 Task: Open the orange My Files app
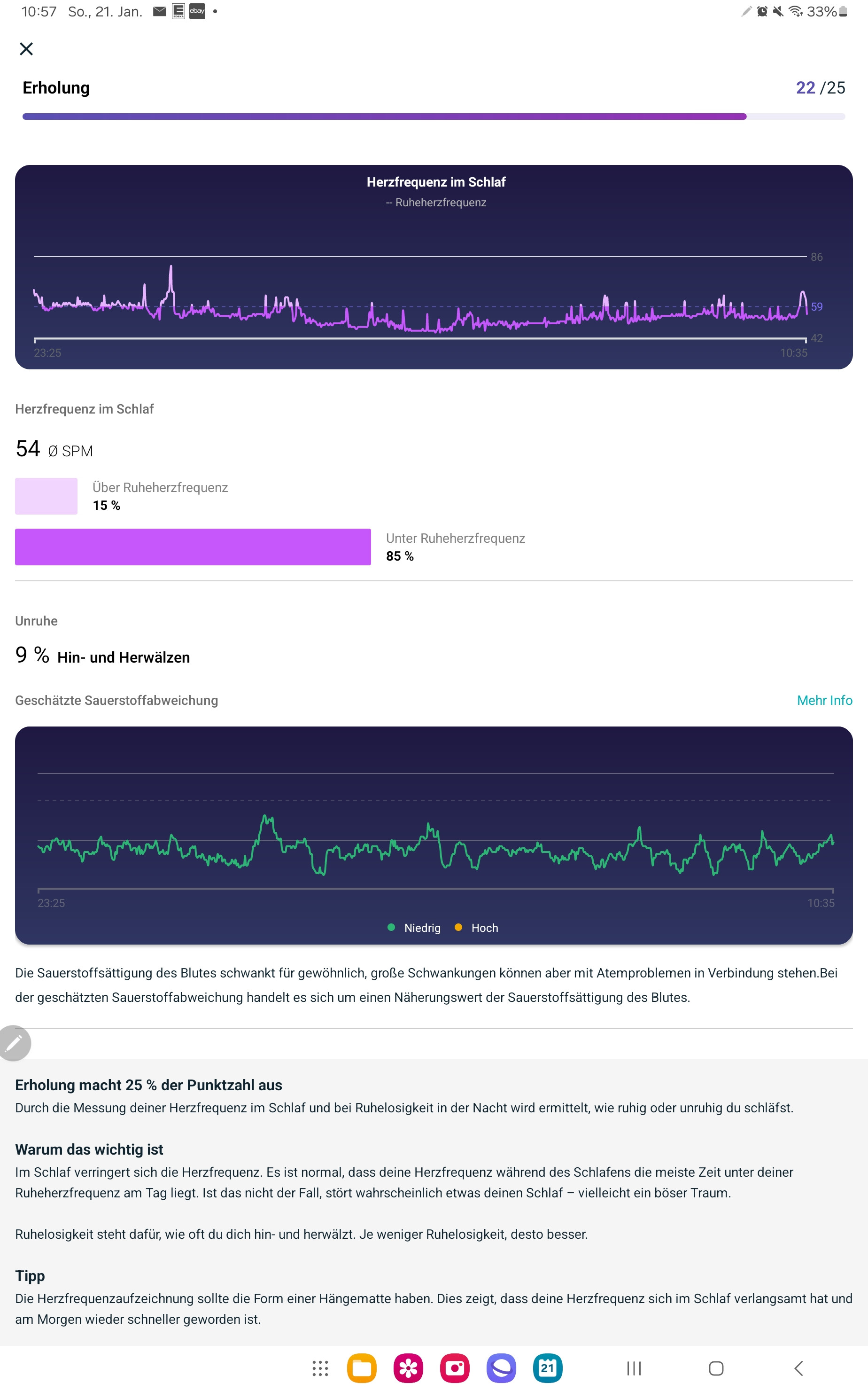pyautogui.click(x=362, y=1368)
